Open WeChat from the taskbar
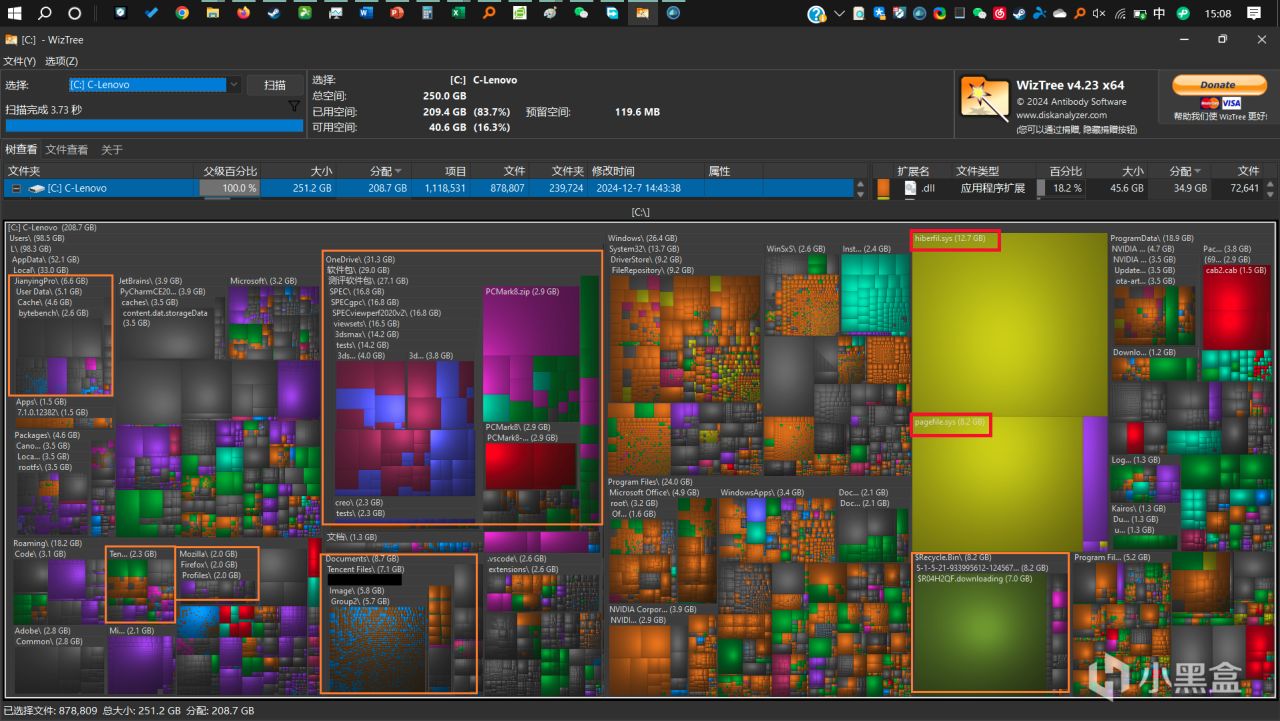The height and width of the screenshot is (721, 1280). tap(581, 13)
